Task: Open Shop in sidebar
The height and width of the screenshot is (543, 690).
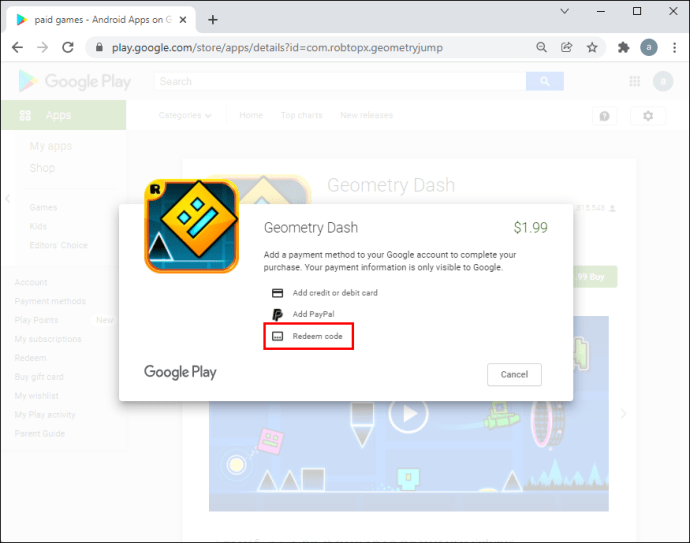Action: coord(42,168)
